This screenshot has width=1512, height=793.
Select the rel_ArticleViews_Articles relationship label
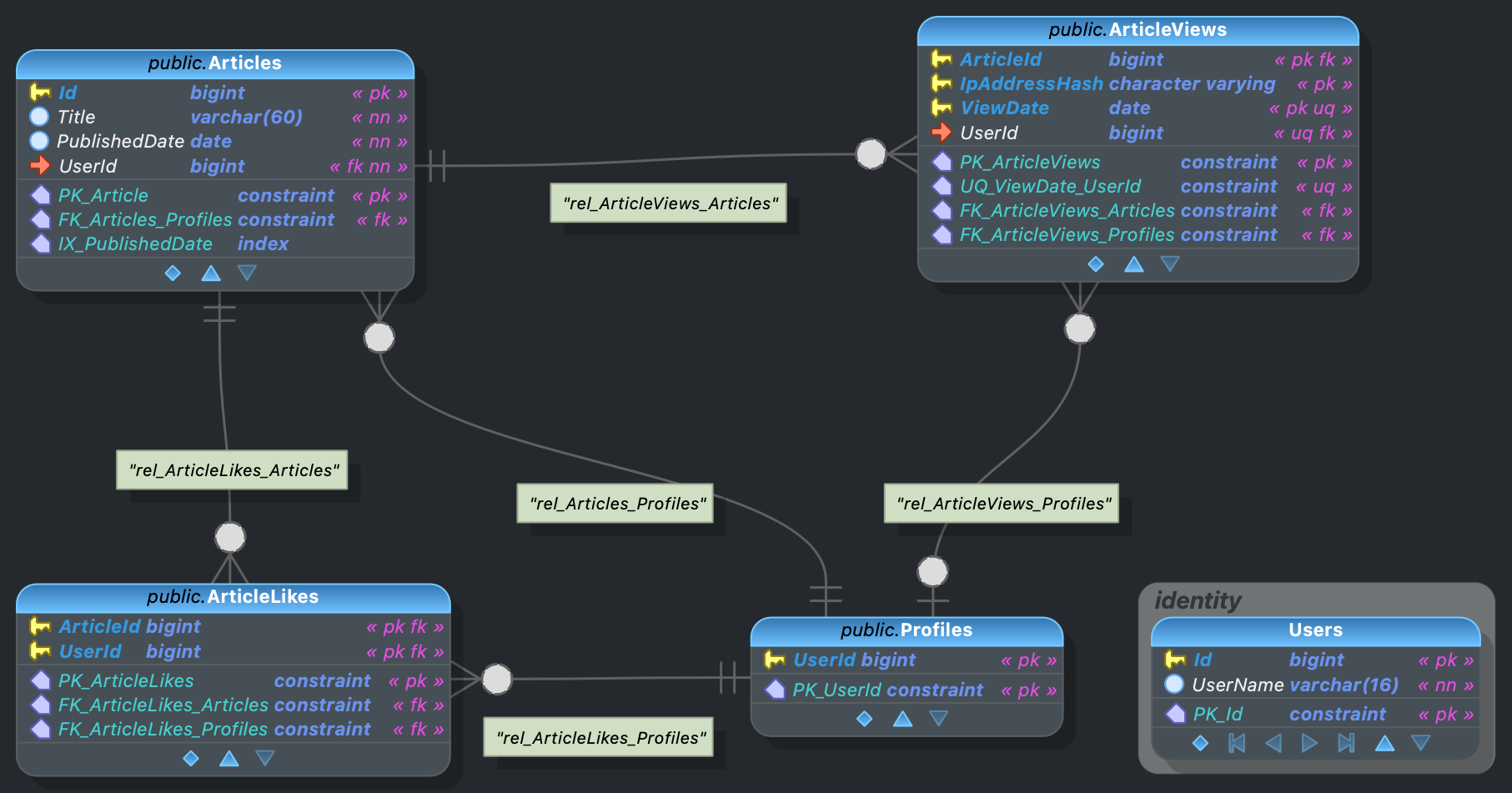[669, 203]
